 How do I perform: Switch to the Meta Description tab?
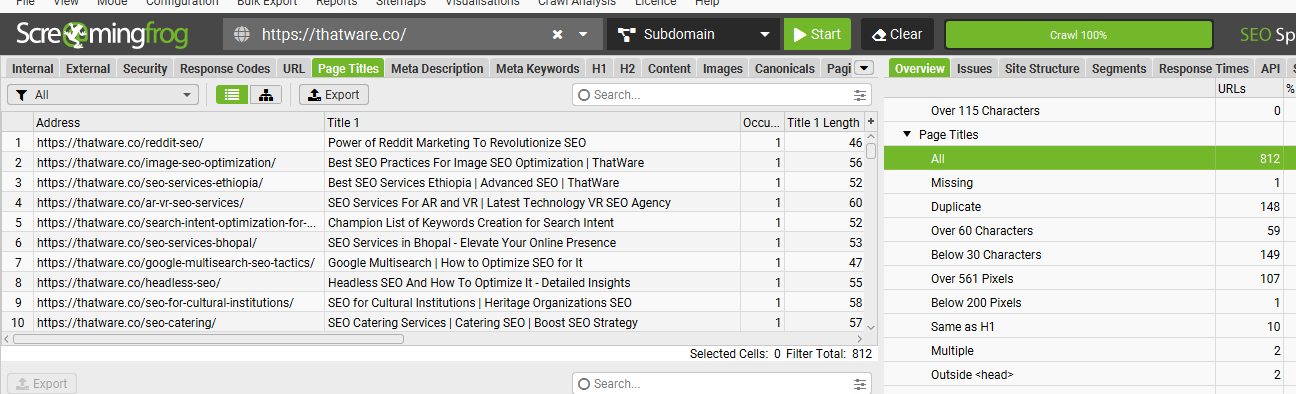[437, 69]
